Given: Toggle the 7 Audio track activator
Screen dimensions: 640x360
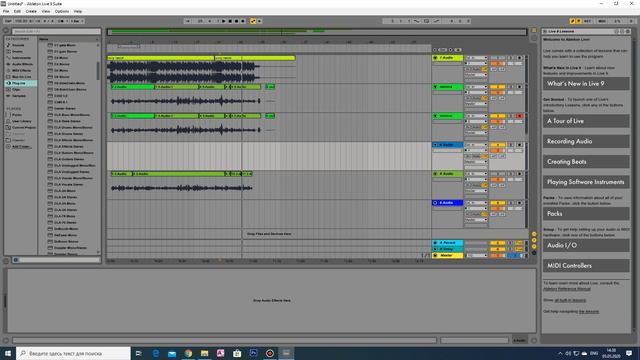Looking at the screenshot, I should coord(498,58).
